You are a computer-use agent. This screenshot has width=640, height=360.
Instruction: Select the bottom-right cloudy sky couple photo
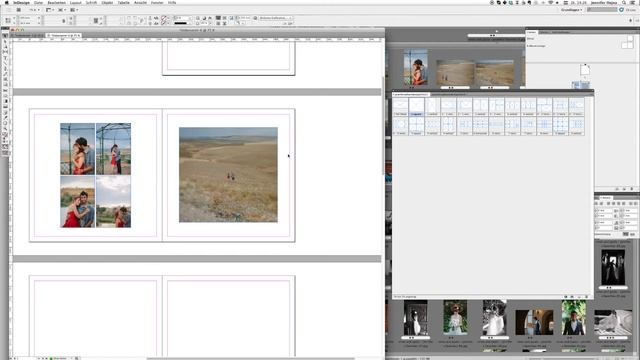pos(113,202)
